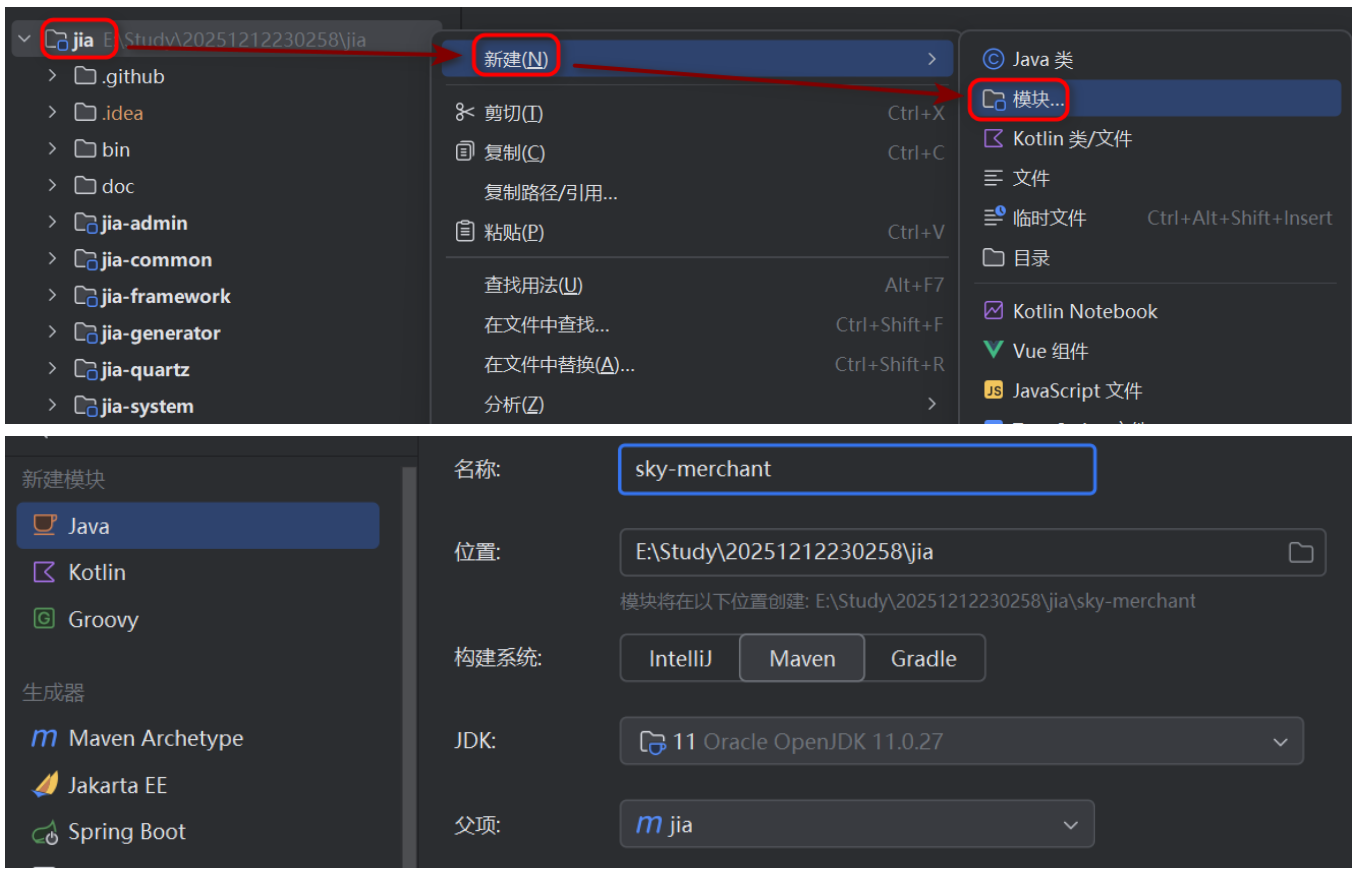Image resolution: width=1357 pixels, height=875 pixels.
Task: Choose 剪切(T) from the context menu
Action: pos(697,113)
